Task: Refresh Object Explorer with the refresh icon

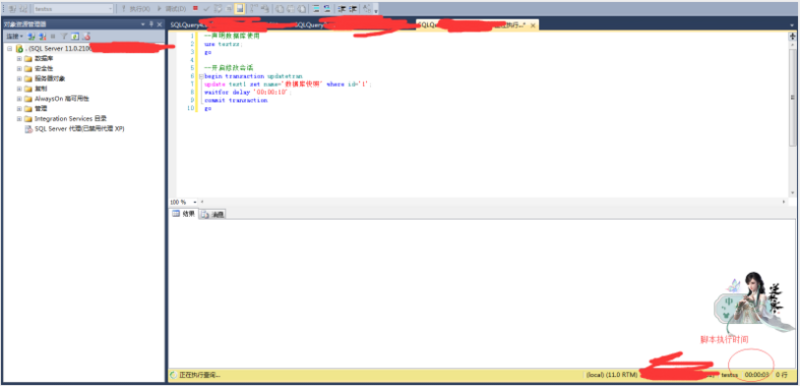Action: pos(75,36)
